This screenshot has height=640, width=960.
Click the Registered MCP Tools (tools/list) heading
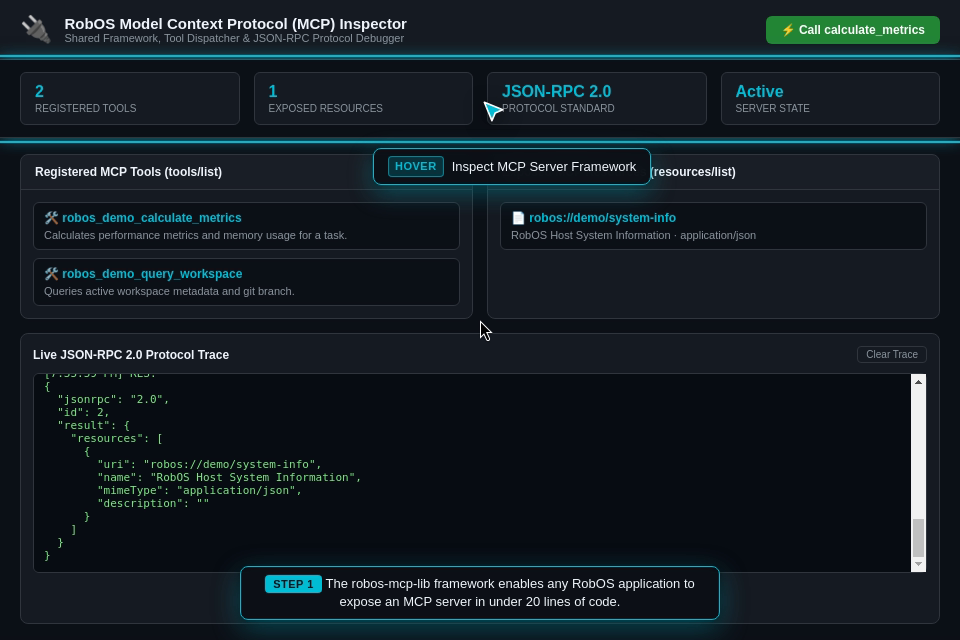coord(128,172)
